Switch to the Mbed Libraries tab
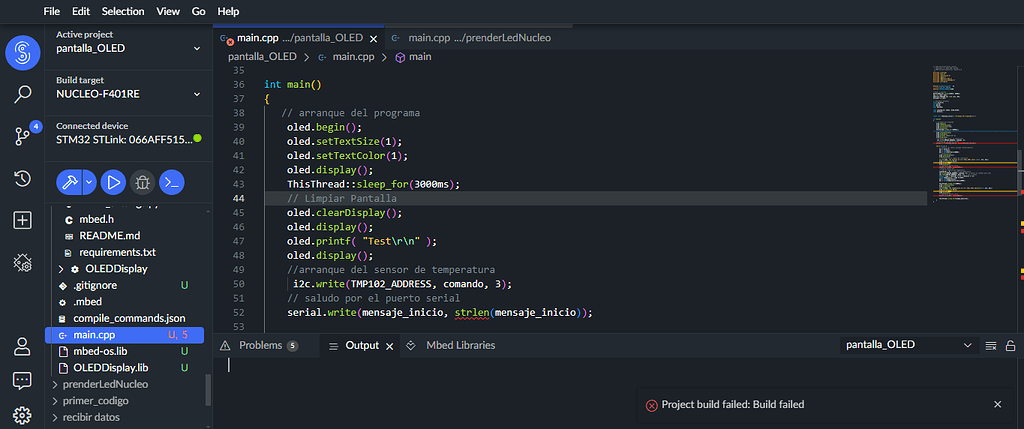The height and width of the screenshot is (429, 1024). tap(460, 345)
